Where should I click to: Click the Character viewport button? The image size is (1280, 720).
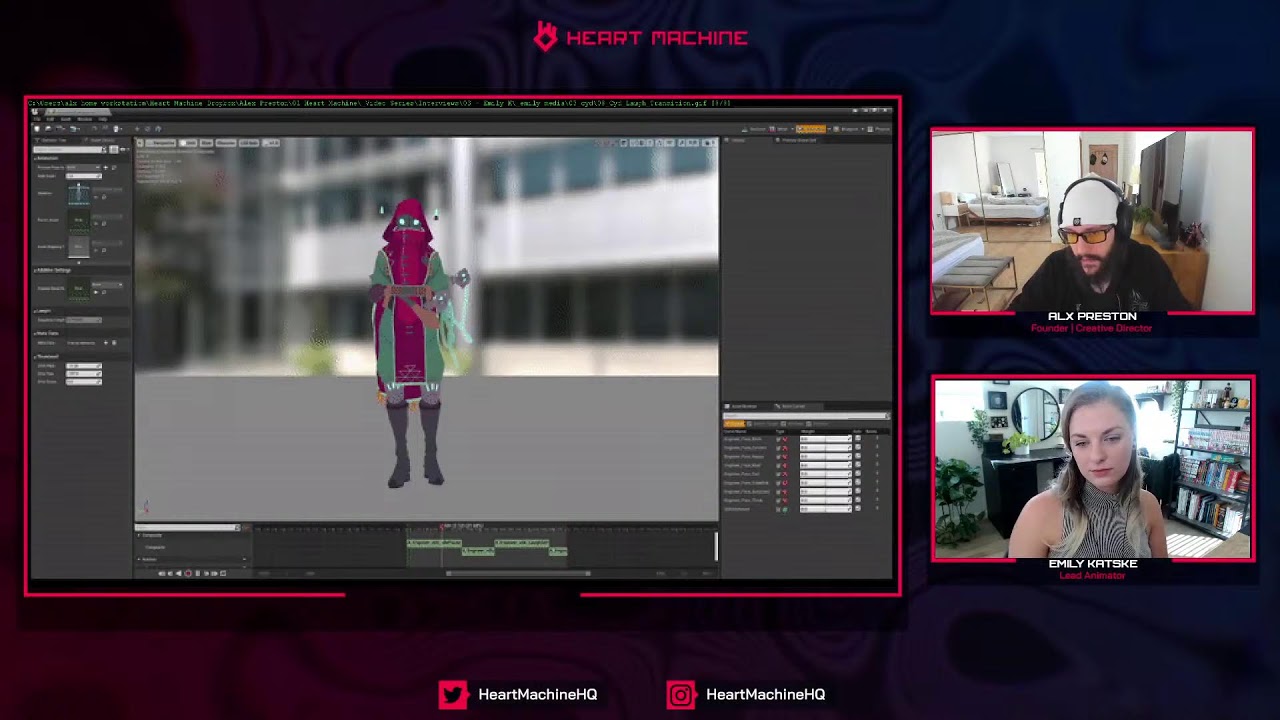point(226,143)
